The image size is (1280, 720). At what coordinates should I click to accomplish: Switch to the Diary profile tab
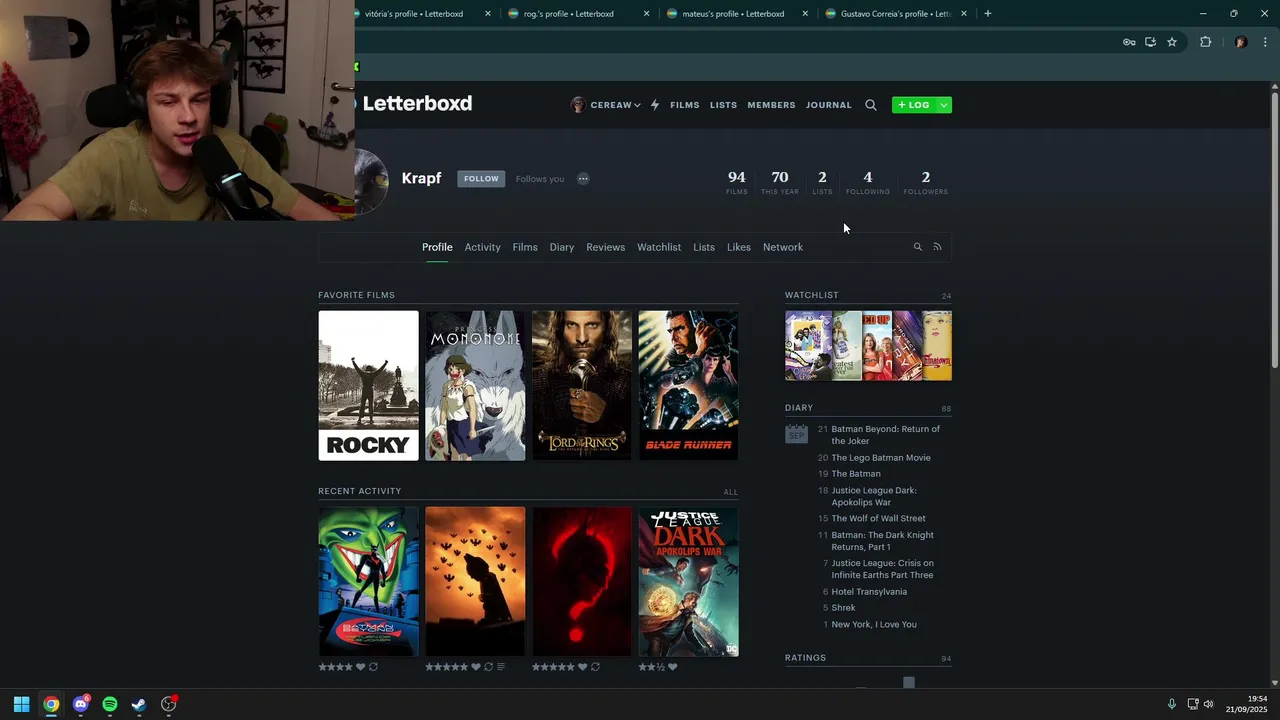point(562,247)
